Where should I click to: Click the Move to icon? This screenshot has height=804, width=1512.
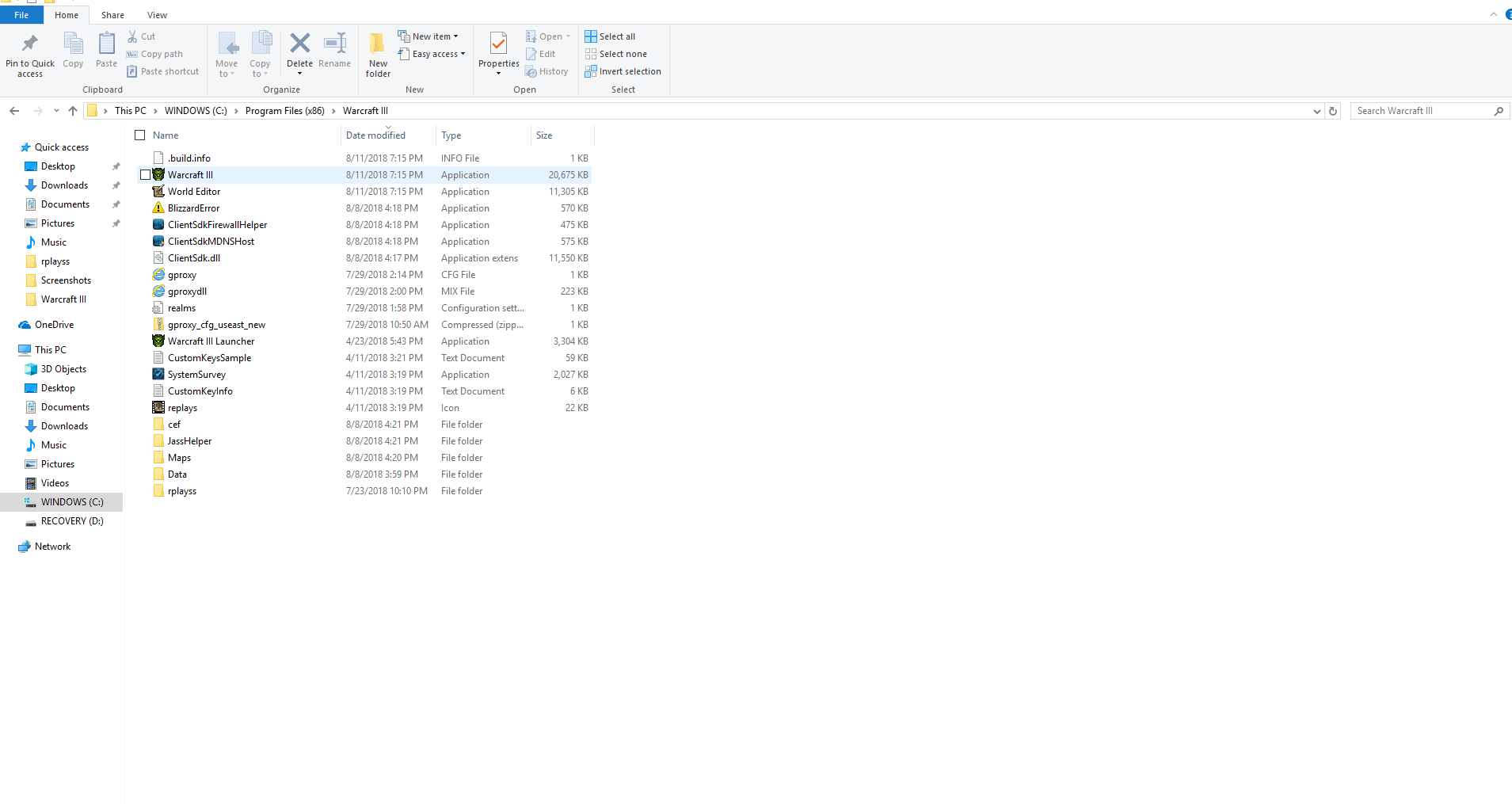tap(227, 44)
